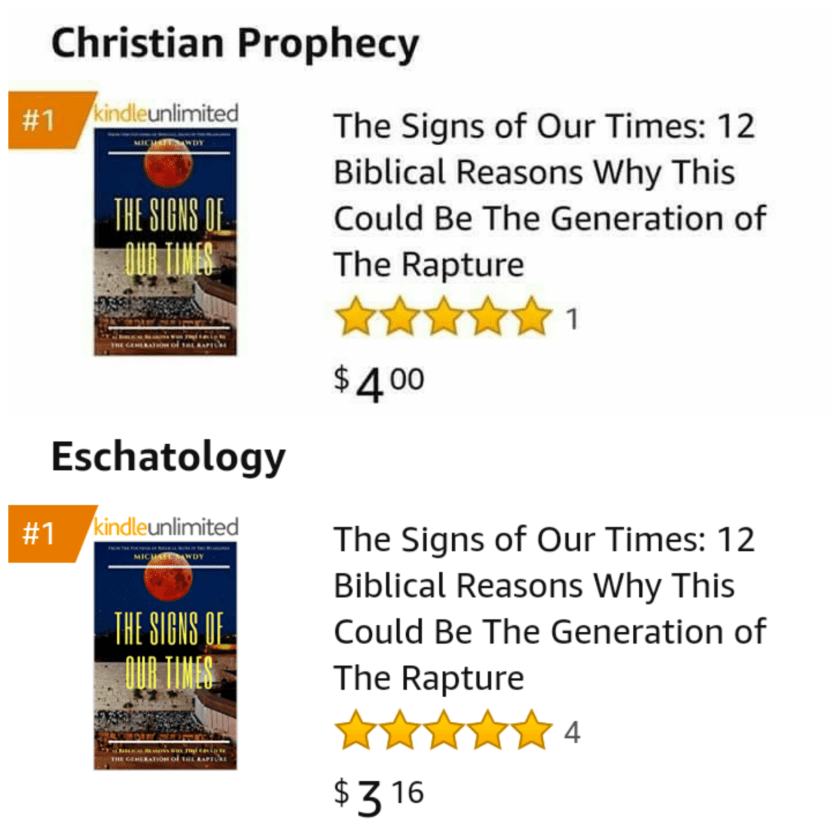This screenshot has width=840, height=840.
Task: Click last star of the Eschatology rating
Action: [x=530, y=731]
